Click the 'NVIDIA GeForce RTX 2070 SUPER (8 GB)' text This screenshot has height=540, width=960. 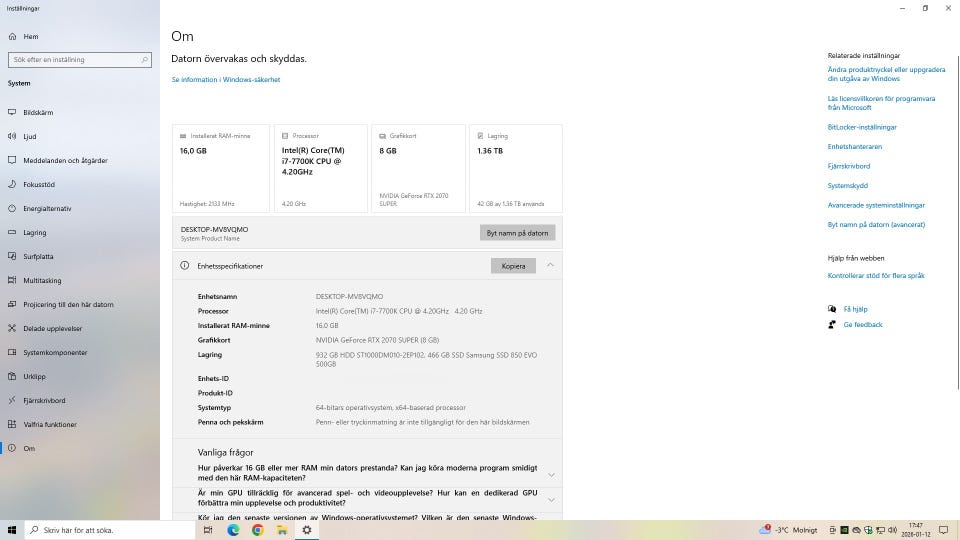pos(377,340)
